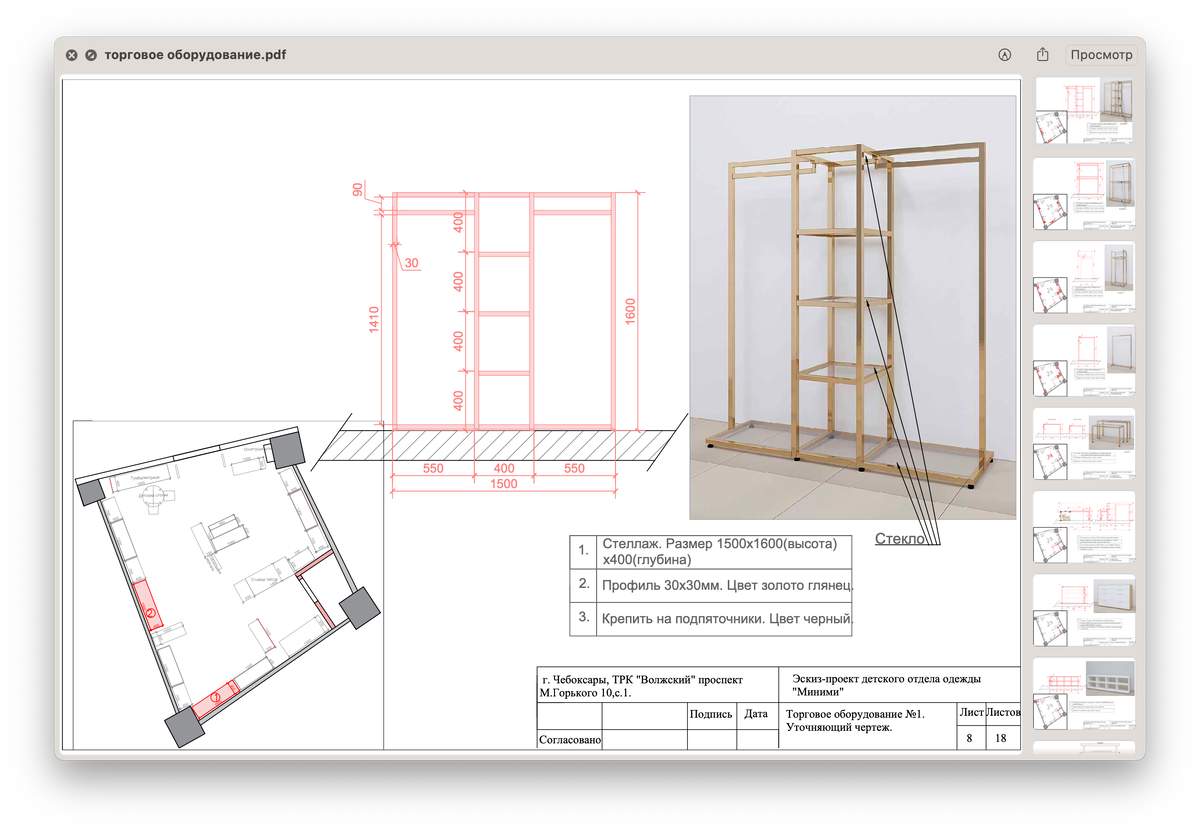Viewport: 1200px width, 832px height.
Task: Select thumbnail of shelving rack with glass shelves
Action: (x=1085, y=112)
